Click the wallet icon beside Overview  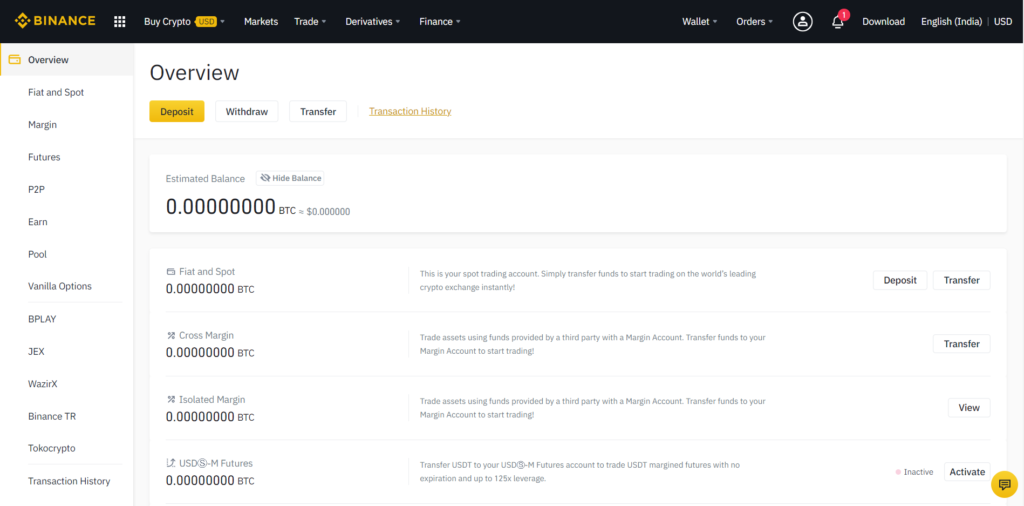(x=14, y=60)
